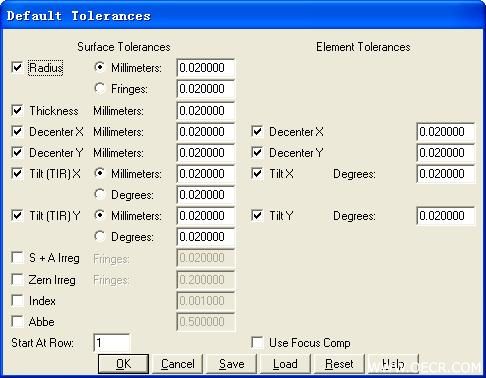
Task: Enable Use Focus Comp checkbox
Action: click(x=257, y=342)
